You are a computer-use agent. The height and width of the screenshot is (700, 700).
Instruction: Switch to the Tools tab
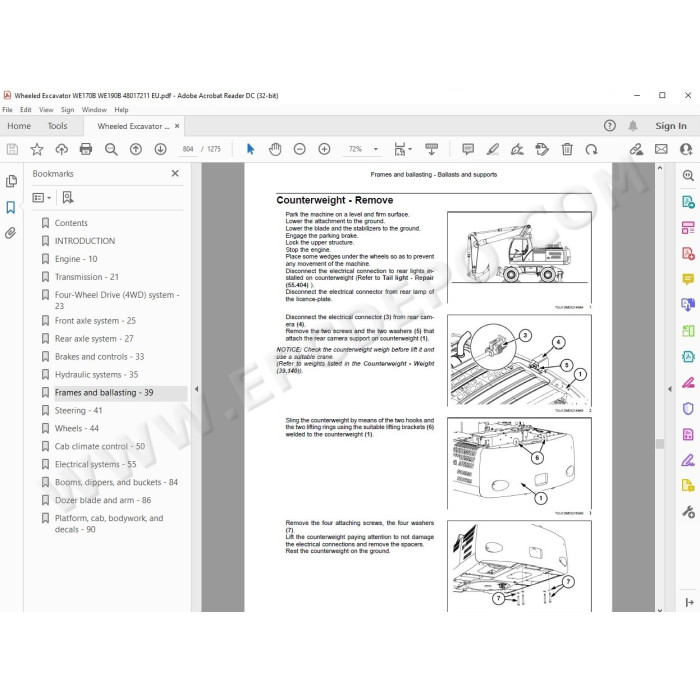pyautogui.click(x=58, y=126)
